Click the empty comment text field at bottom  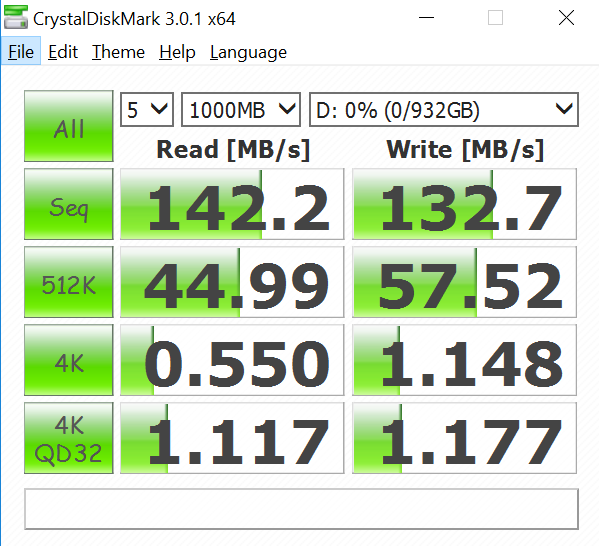301,509
